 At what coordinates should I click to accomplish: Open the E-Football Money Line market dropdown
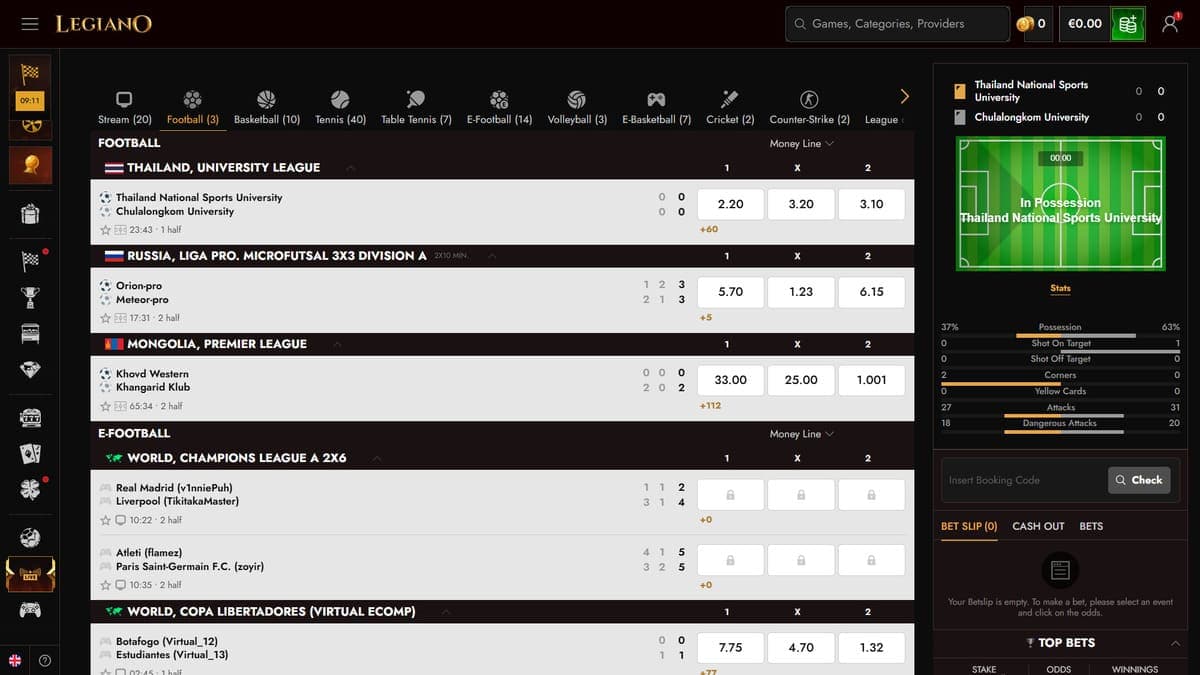(801, 434)
